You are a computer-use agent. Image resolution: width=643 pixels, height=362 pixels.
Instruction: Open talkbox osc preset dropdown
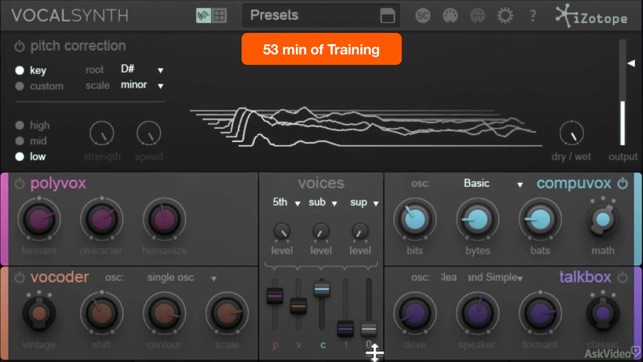tap(482, 278)
